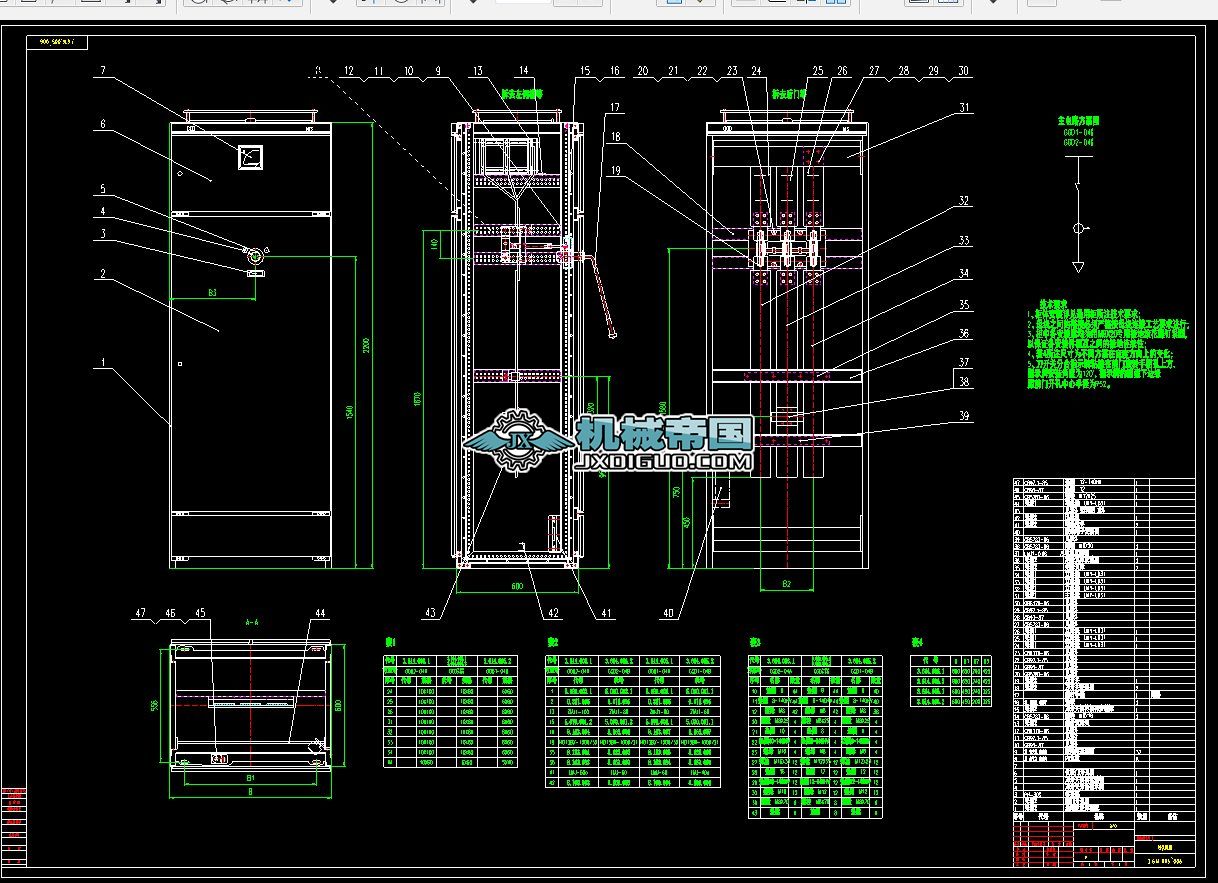Click part callout number 35 beside rear view
The width and height of the screenshot is (1218, 883).
pos(964,304)
